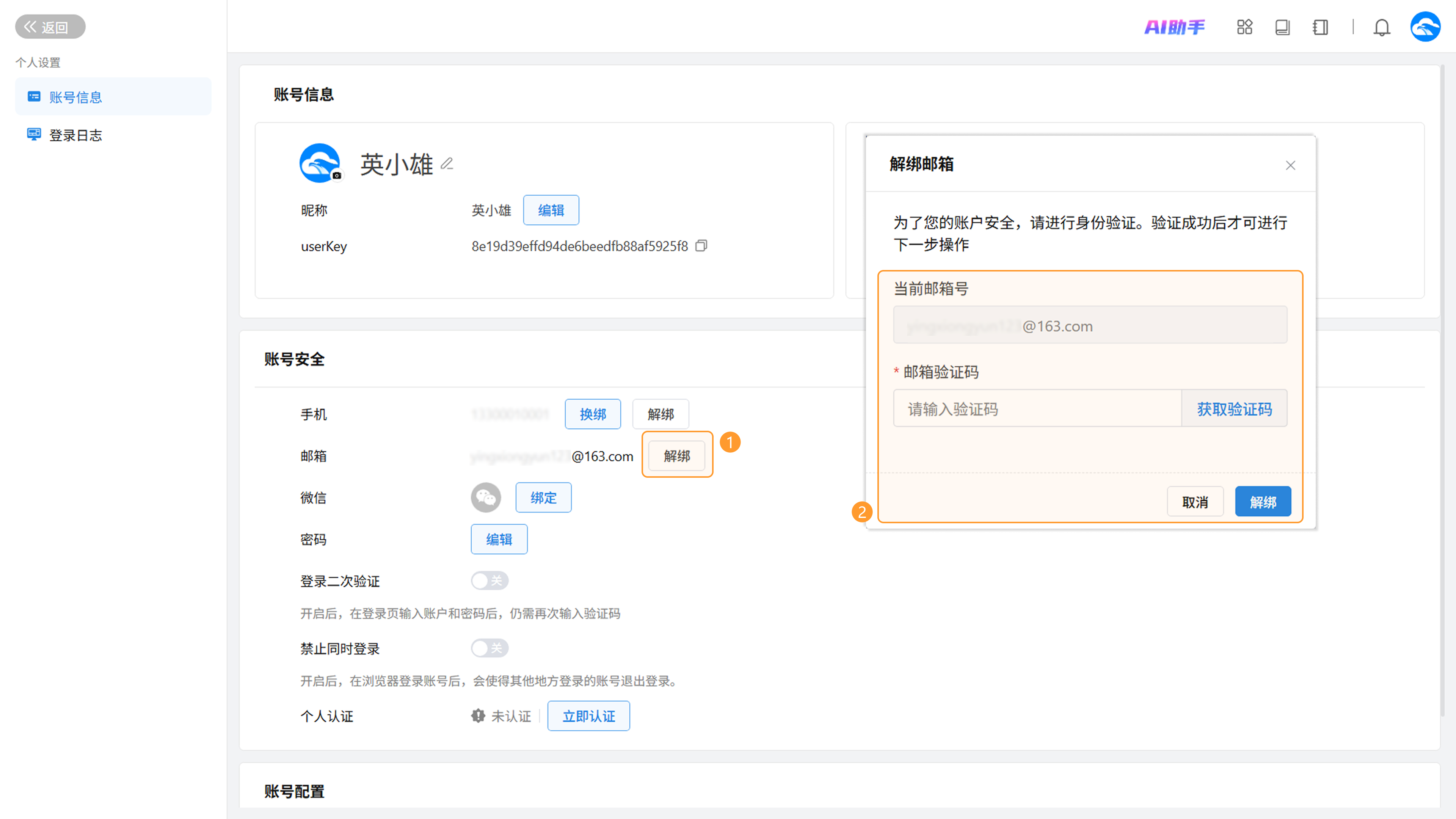Focus the 请输入验证码 input field

point(1037,409)
